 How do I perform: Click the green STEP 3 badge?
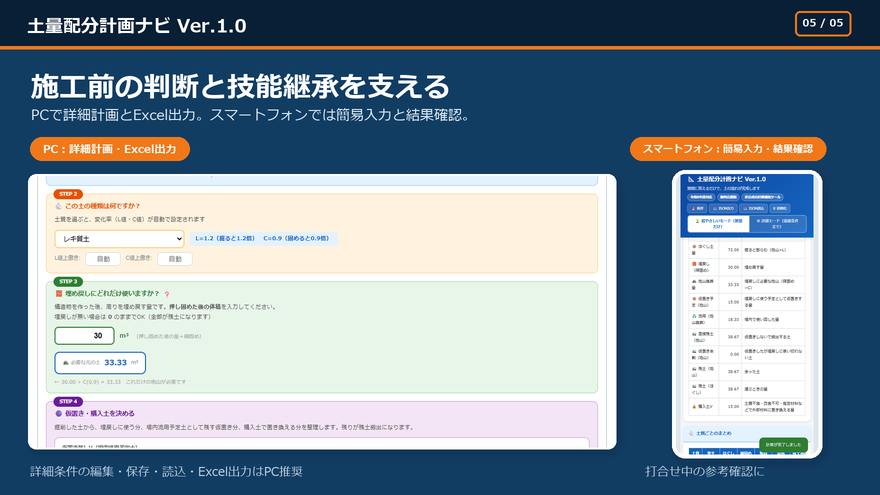tap(68, 282)
